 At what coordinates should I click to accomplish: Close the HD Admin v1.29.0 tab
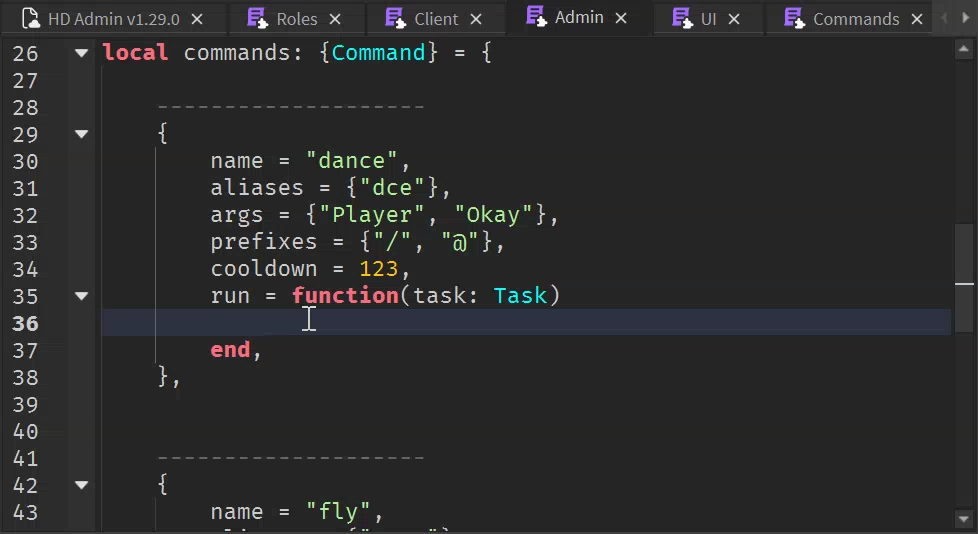(x=197, y=19)
